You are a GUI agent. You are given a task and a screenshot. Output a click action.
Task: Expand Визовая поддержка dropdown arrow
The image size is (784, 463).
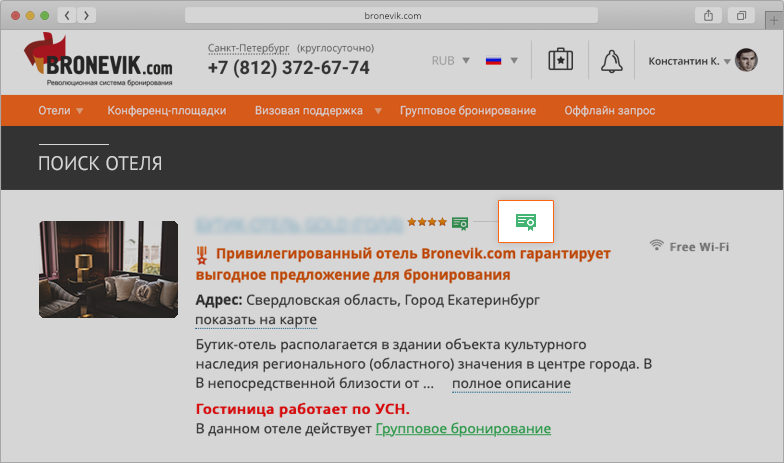(378, 111)
